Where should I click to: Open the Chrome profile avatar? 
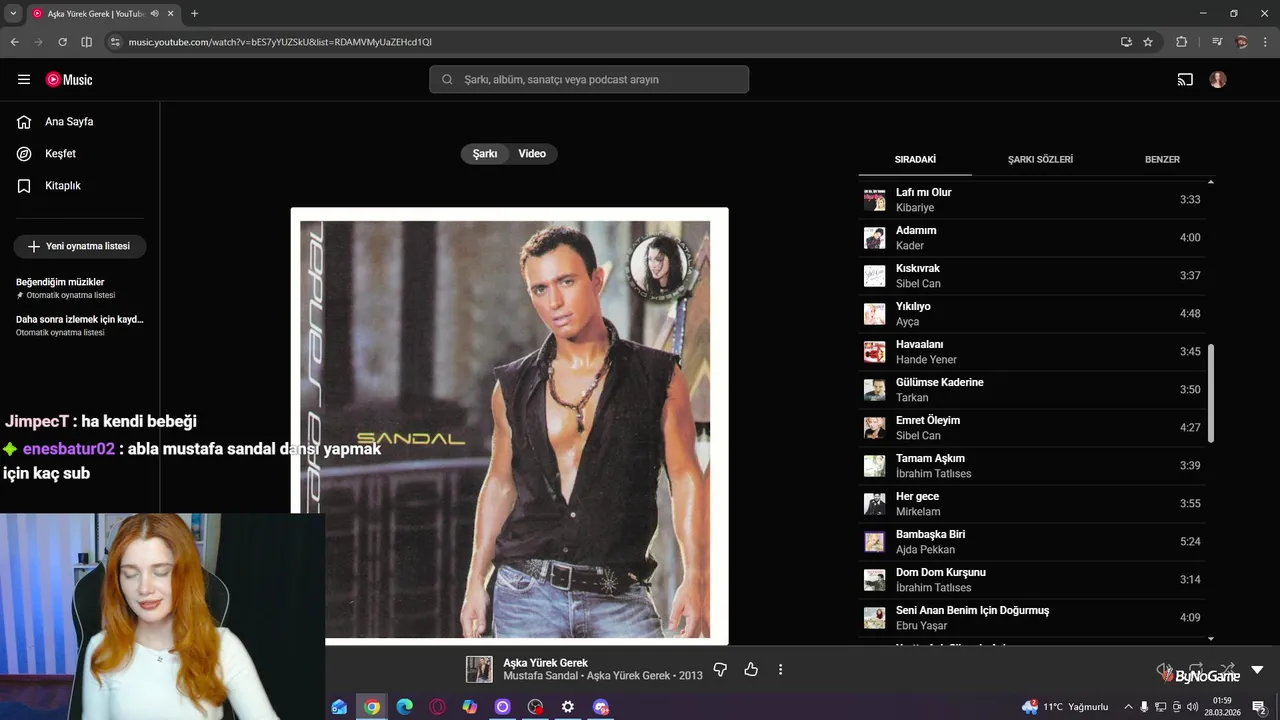pyautogui.click(x=1241, y=42)
